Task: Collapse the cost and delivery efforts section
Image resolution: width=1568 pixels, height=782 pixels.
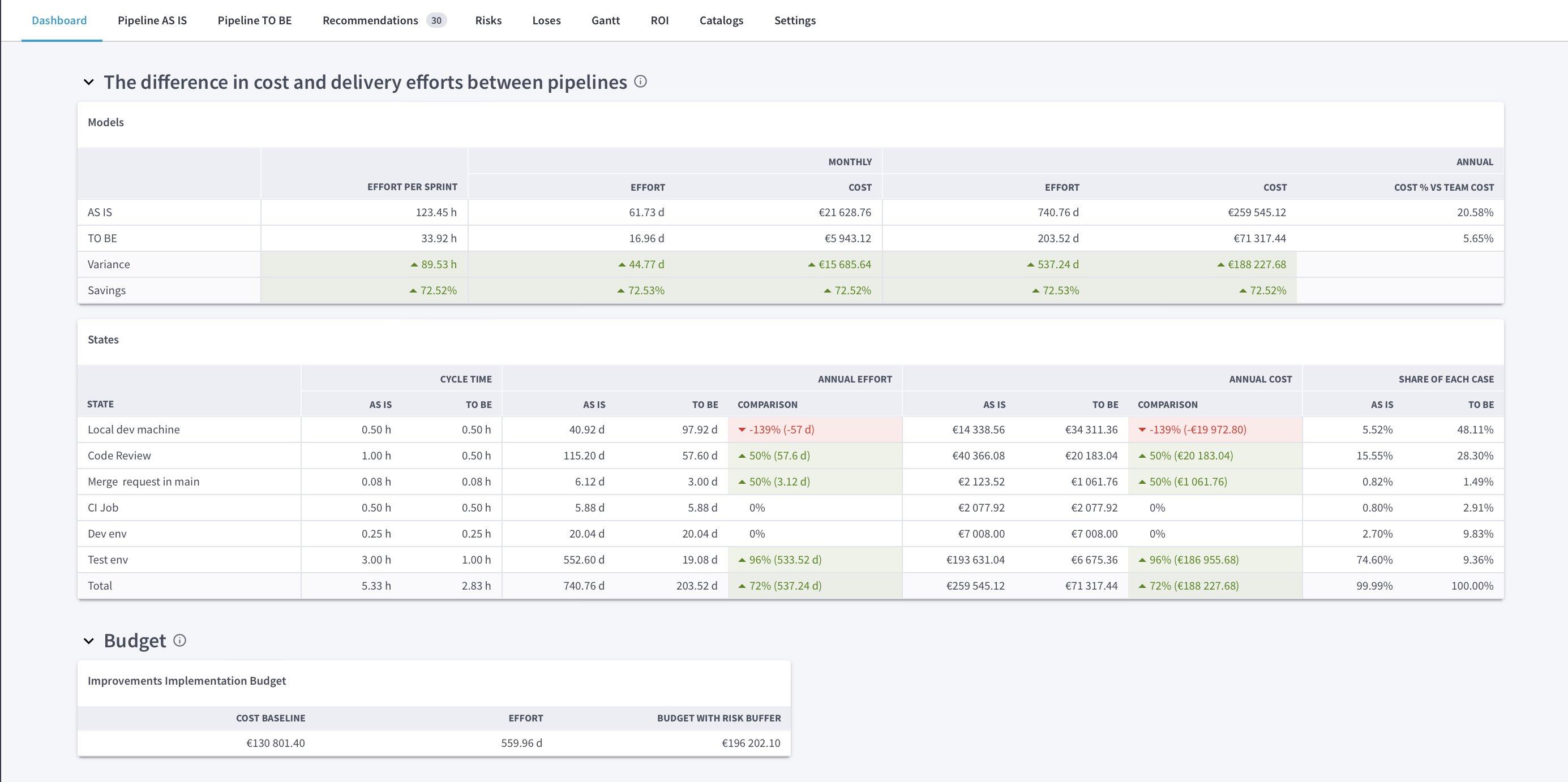Action: coord(88,81)
